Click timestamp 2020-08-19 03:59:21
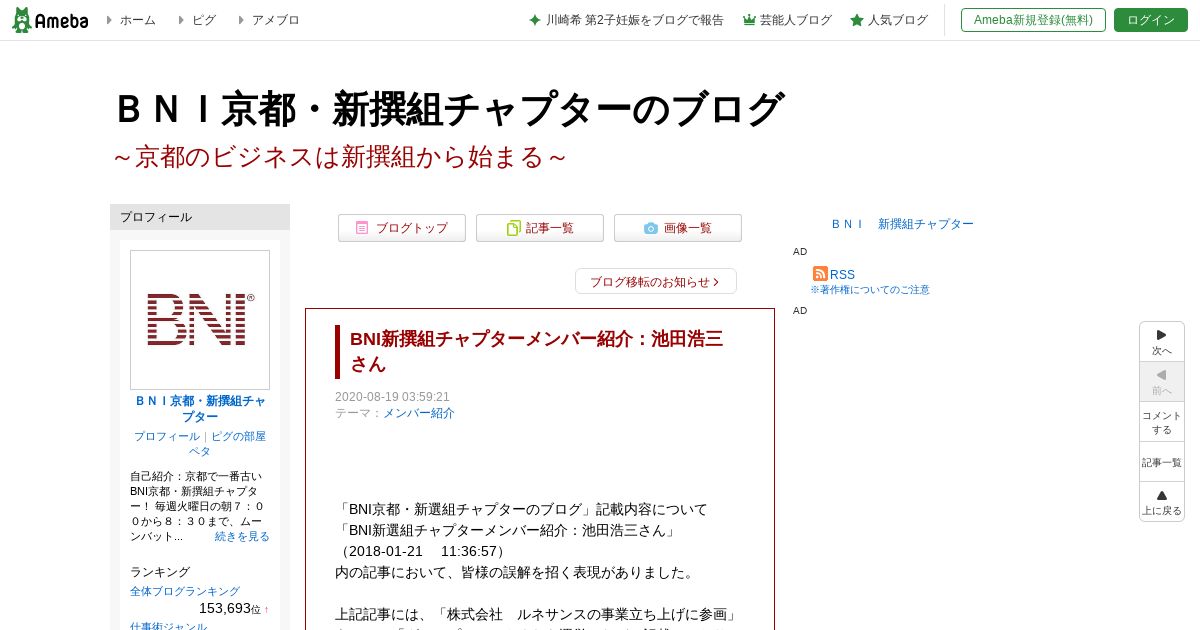The height and width of the screenshot is (630, 1200). tap(392, 397)
